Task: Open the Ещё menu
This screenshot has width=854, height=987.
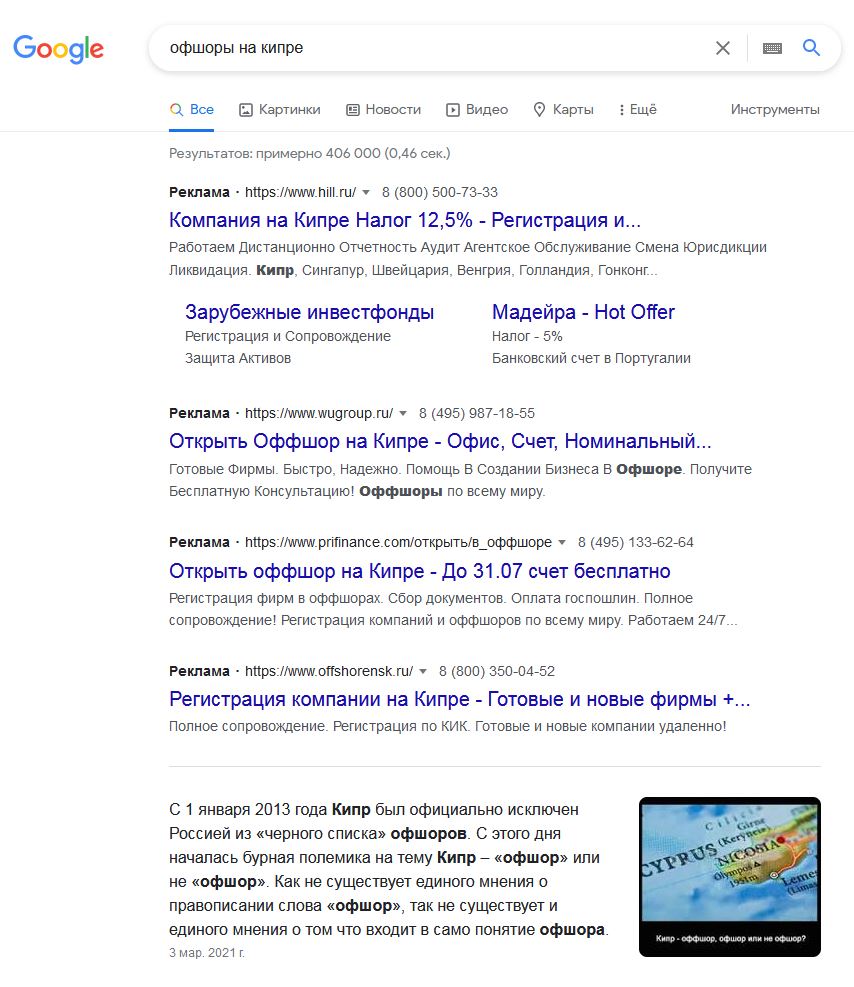Action: pos(638,110)
